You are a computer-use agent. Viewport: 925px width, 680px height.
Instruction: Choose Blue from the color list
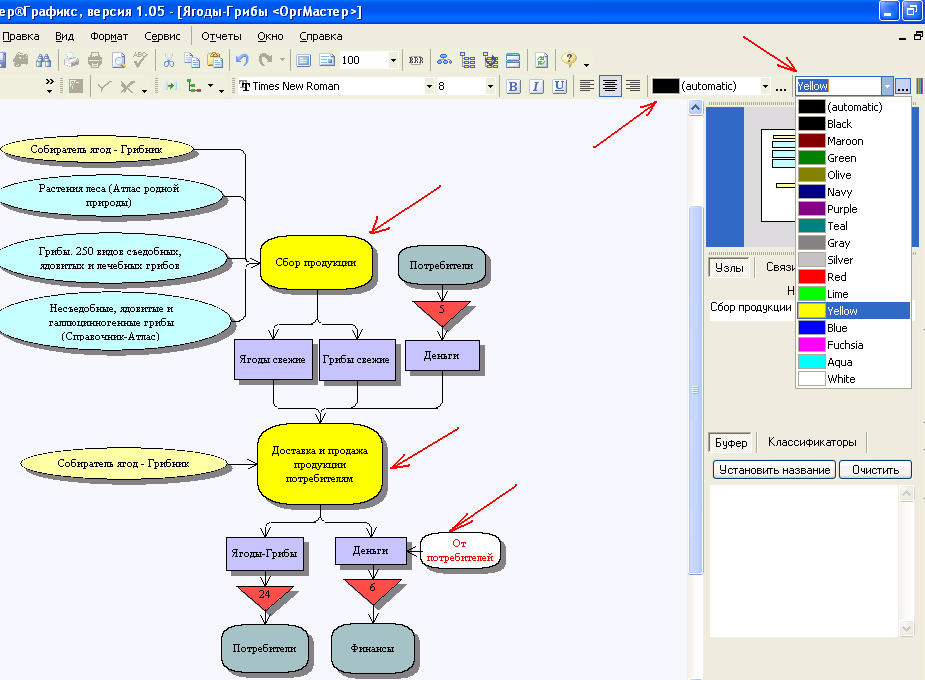[853, 328]
